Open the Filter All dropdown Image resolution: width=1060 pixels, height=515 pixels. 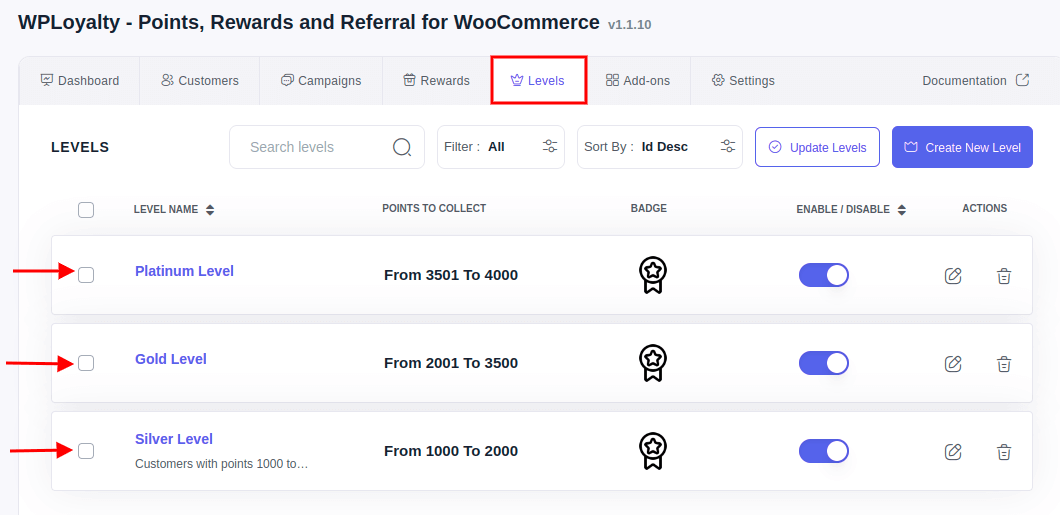tap(501, 147)
